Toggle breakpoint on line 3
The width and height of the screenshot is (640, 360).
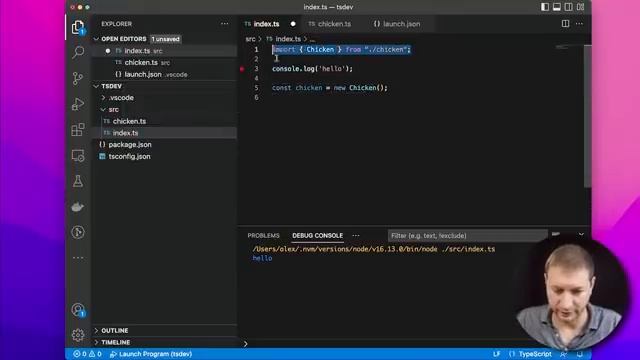242,69
